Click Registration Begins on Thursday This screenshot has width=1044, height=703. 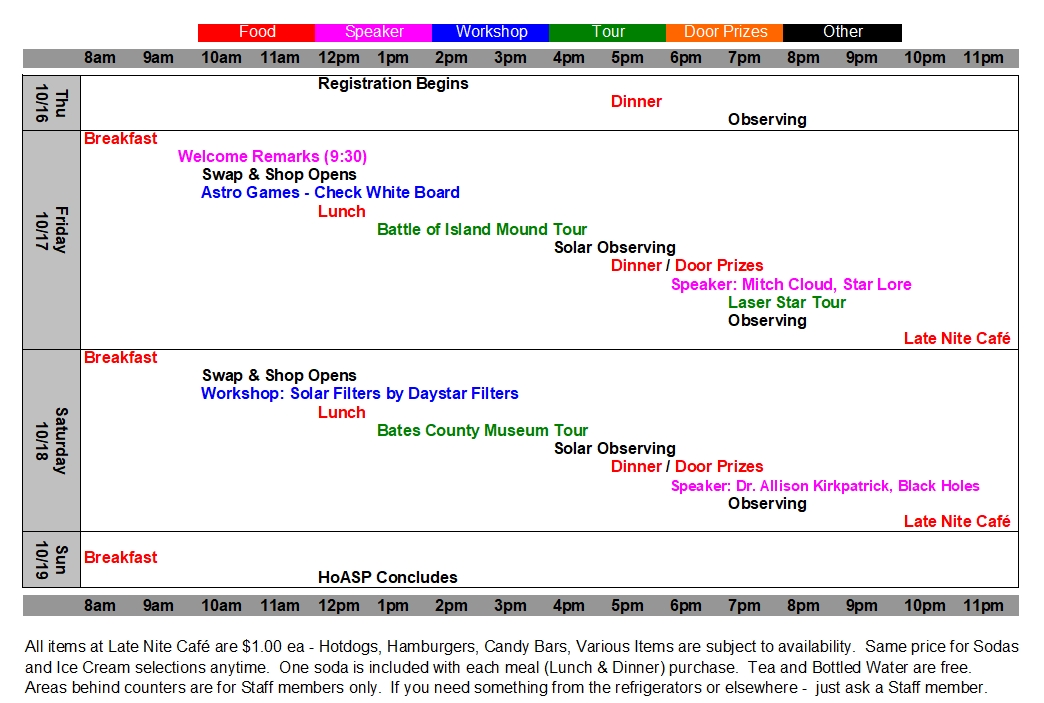click(393, 84)
